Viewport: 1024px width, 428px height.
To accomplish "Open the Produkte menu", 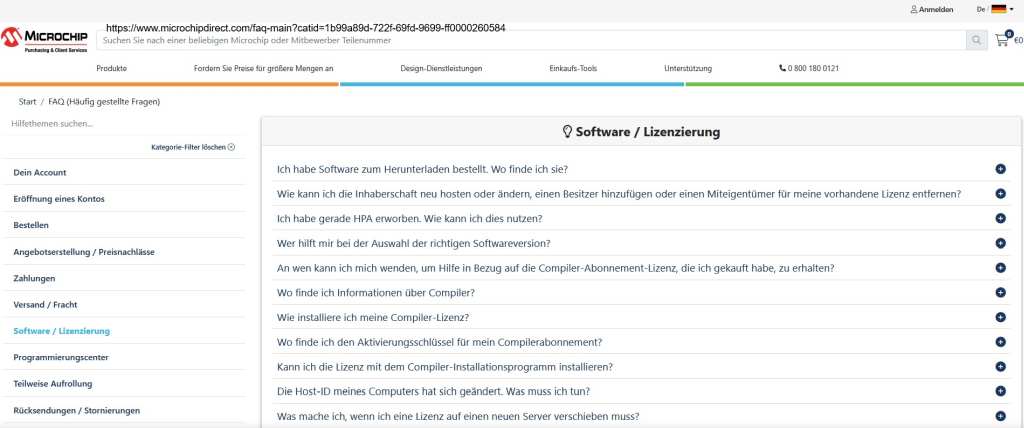I will click(111, 68).
